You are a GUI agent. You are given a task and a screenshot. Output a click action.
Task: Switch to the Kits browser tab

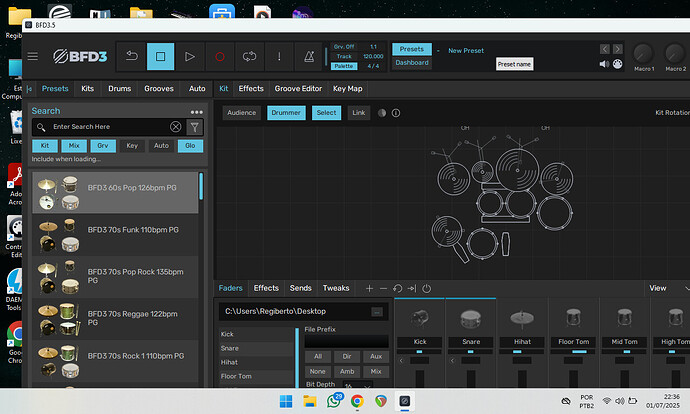[88, 89]
